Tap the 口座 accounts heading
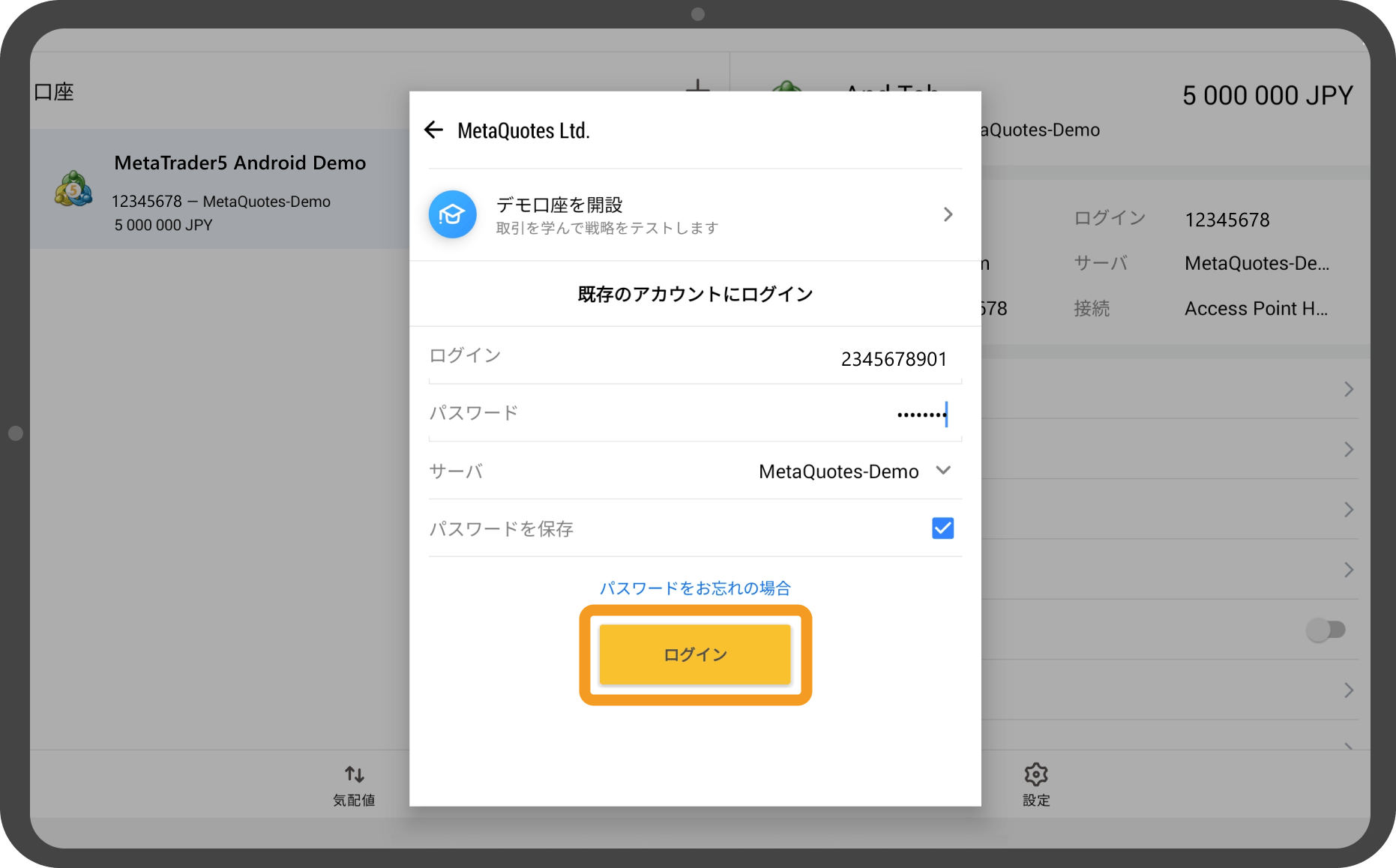Viewport: 1396px width, 868px height. pyautogui.click(x=54, y=92)
